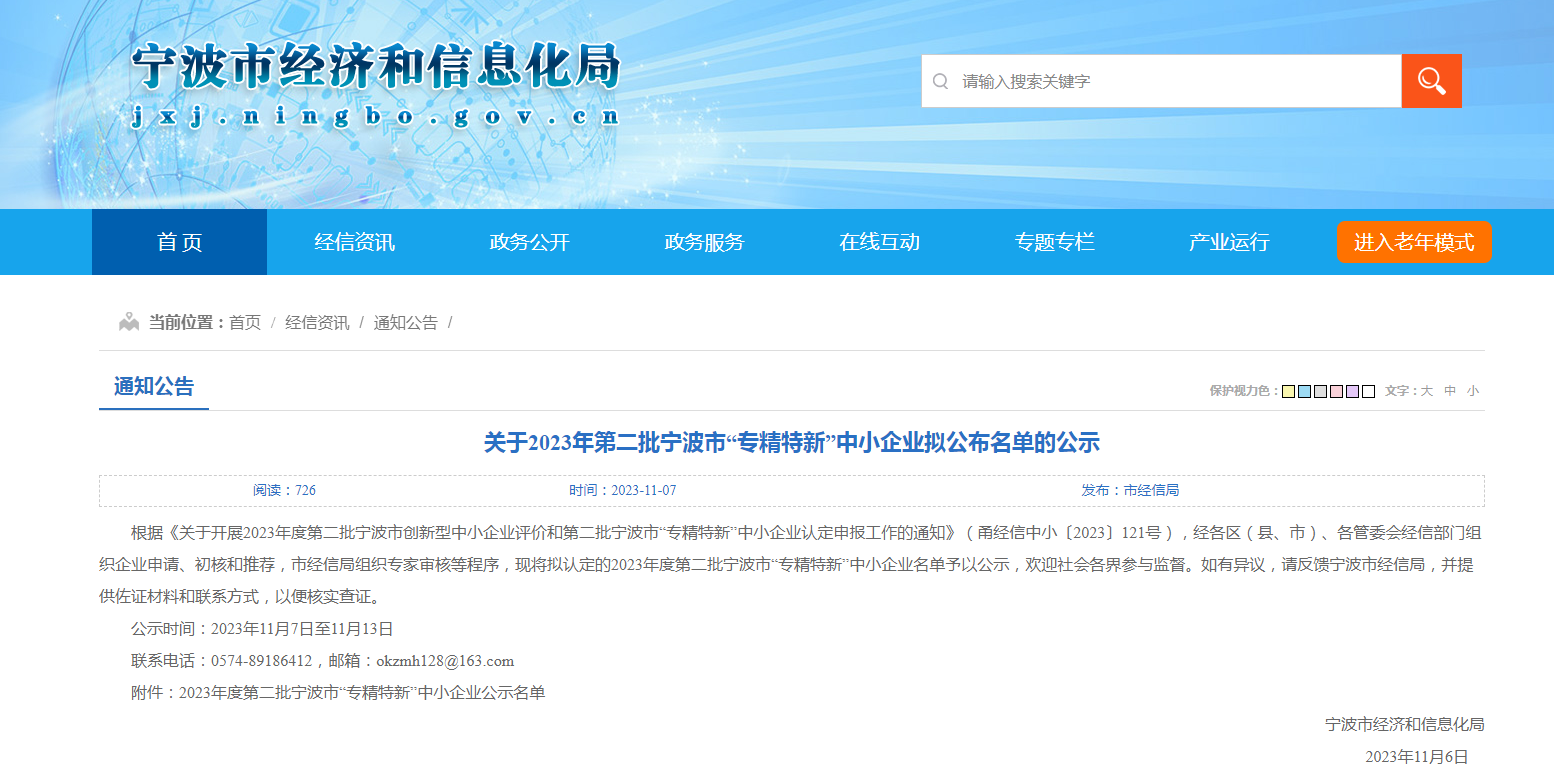The width and height of the screenshot is (1554, 776).
Task: Go to 通知公告 in the breadcrumb
Action: coord(406,322)
